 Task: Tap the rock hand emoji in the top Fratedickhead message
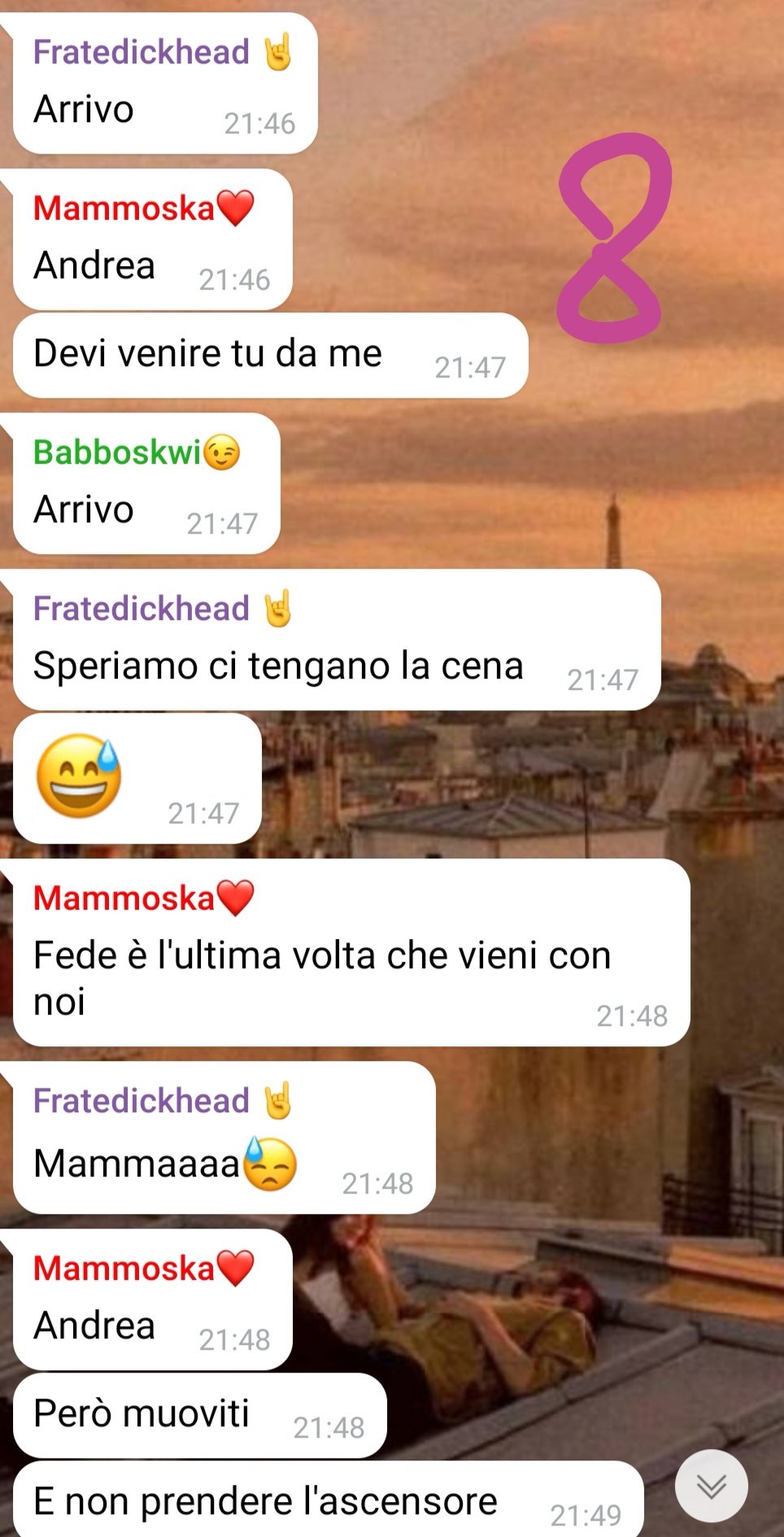pyautogui.click(x=278, y=52)
